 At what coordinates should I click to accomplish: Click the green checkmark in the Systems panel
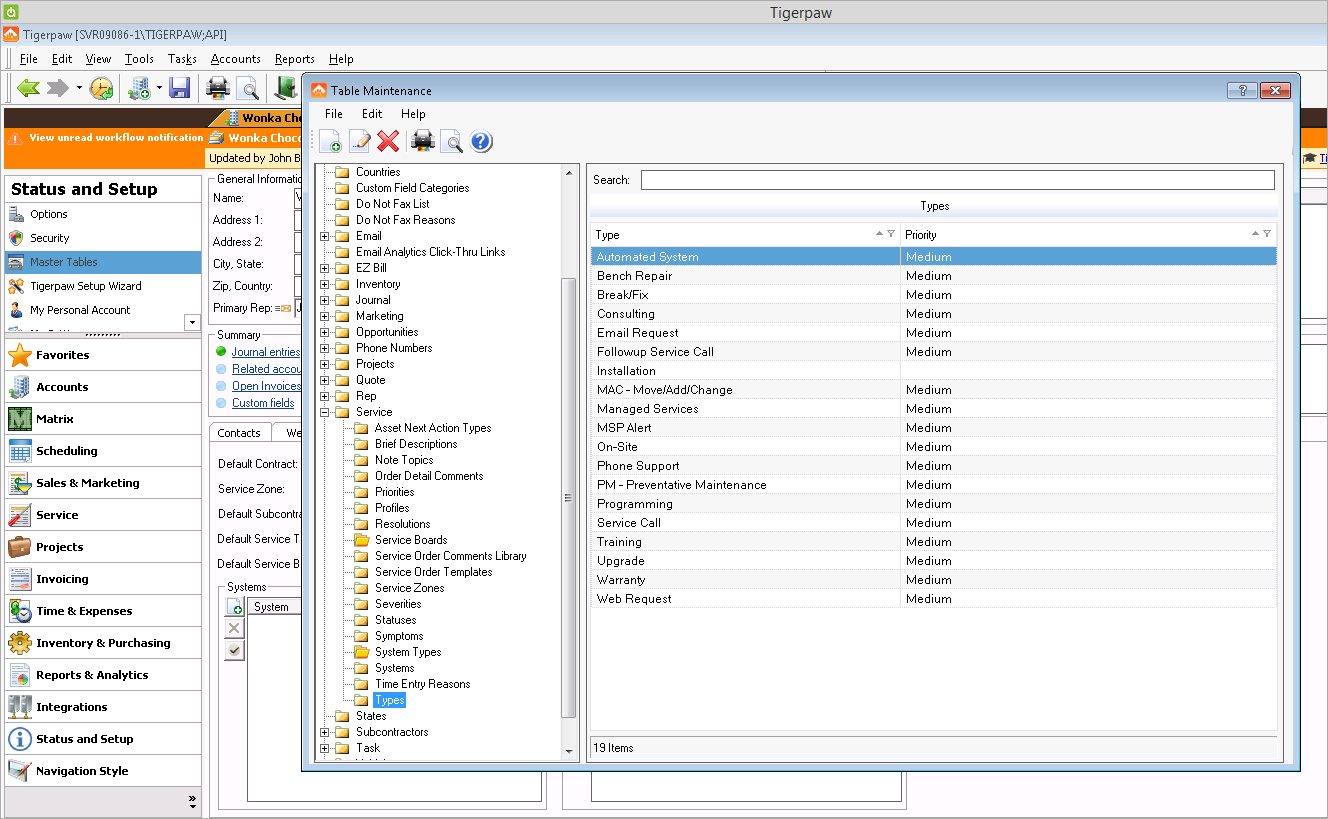pyautogui.click(x=234, y=649)
